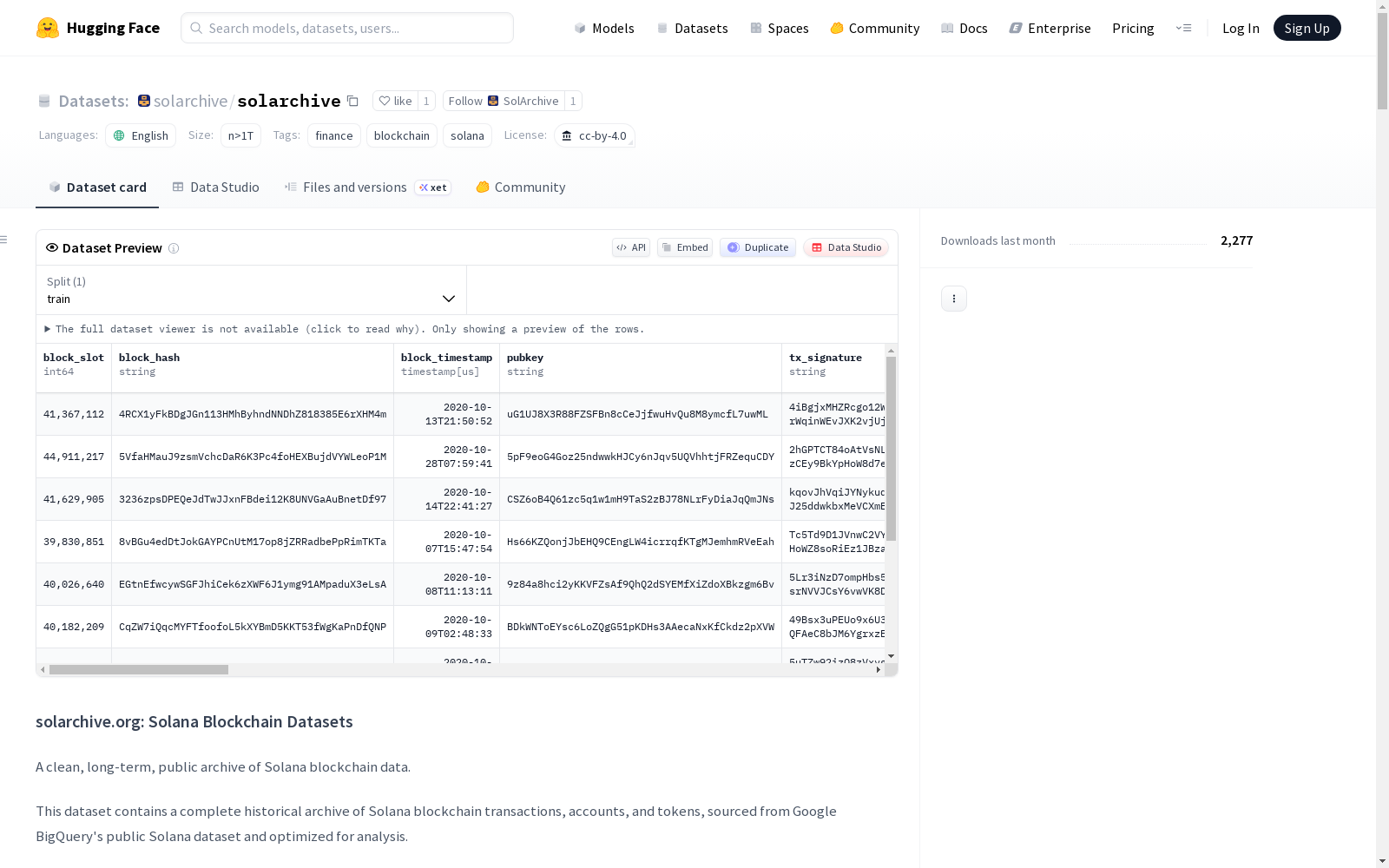The image size is (1389, 868).
Task: Copy dataset name with the copy icon
Action: click(x=352, y=101)
